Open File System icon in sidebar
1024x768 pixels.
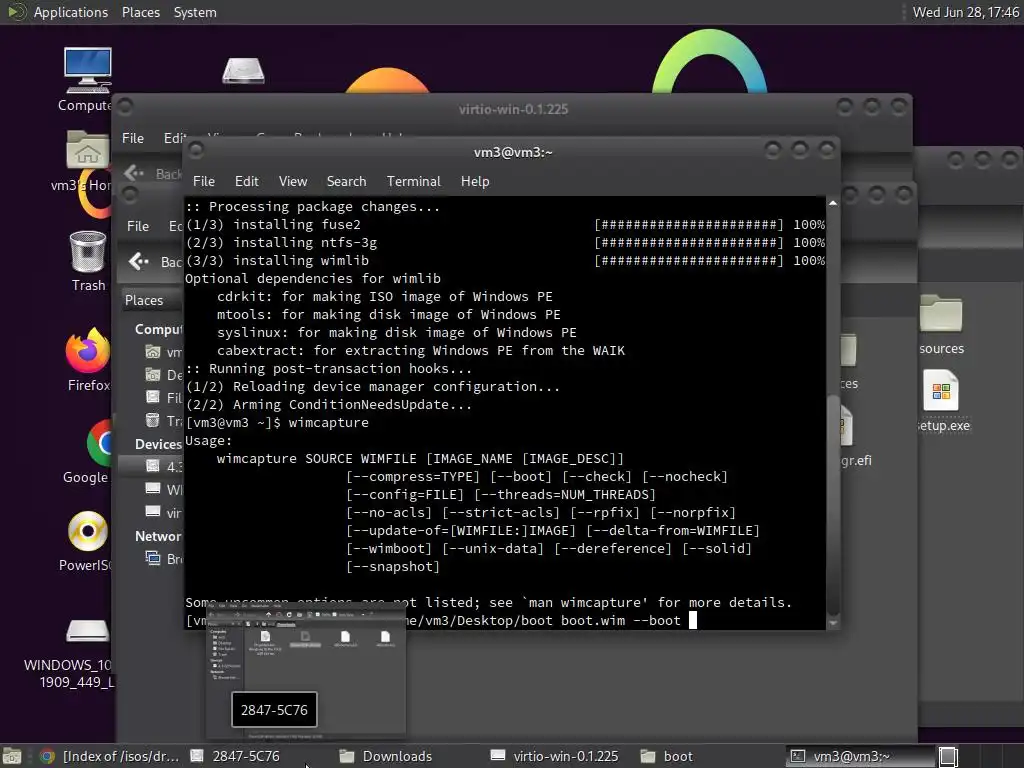pos(152,397)
